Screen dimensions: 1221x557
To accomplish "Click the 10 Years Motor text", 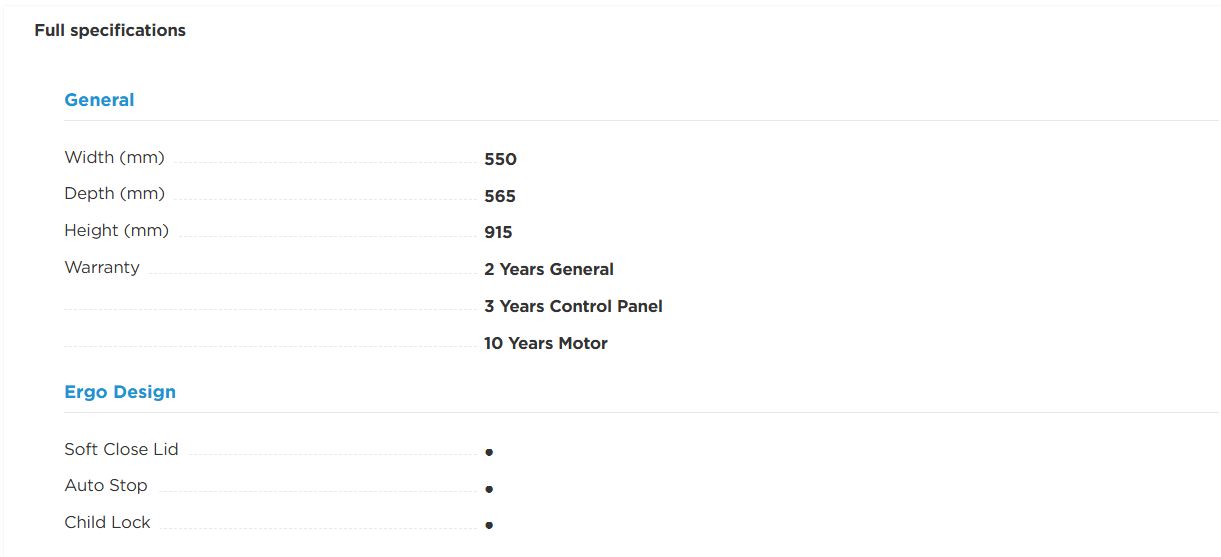I will [x=546, y=343].
